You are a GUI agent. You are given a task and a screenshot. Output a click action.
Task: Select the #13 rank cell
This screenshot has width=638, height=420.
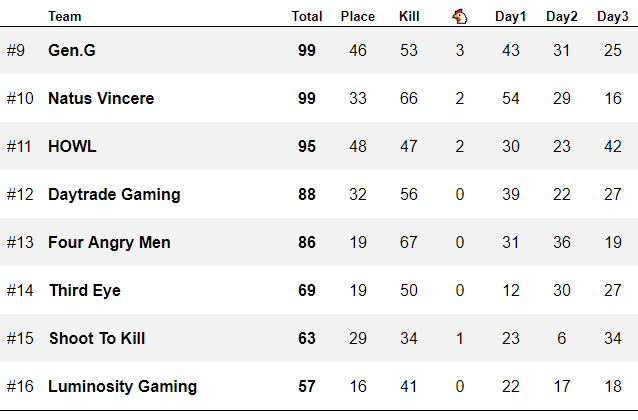20,242
